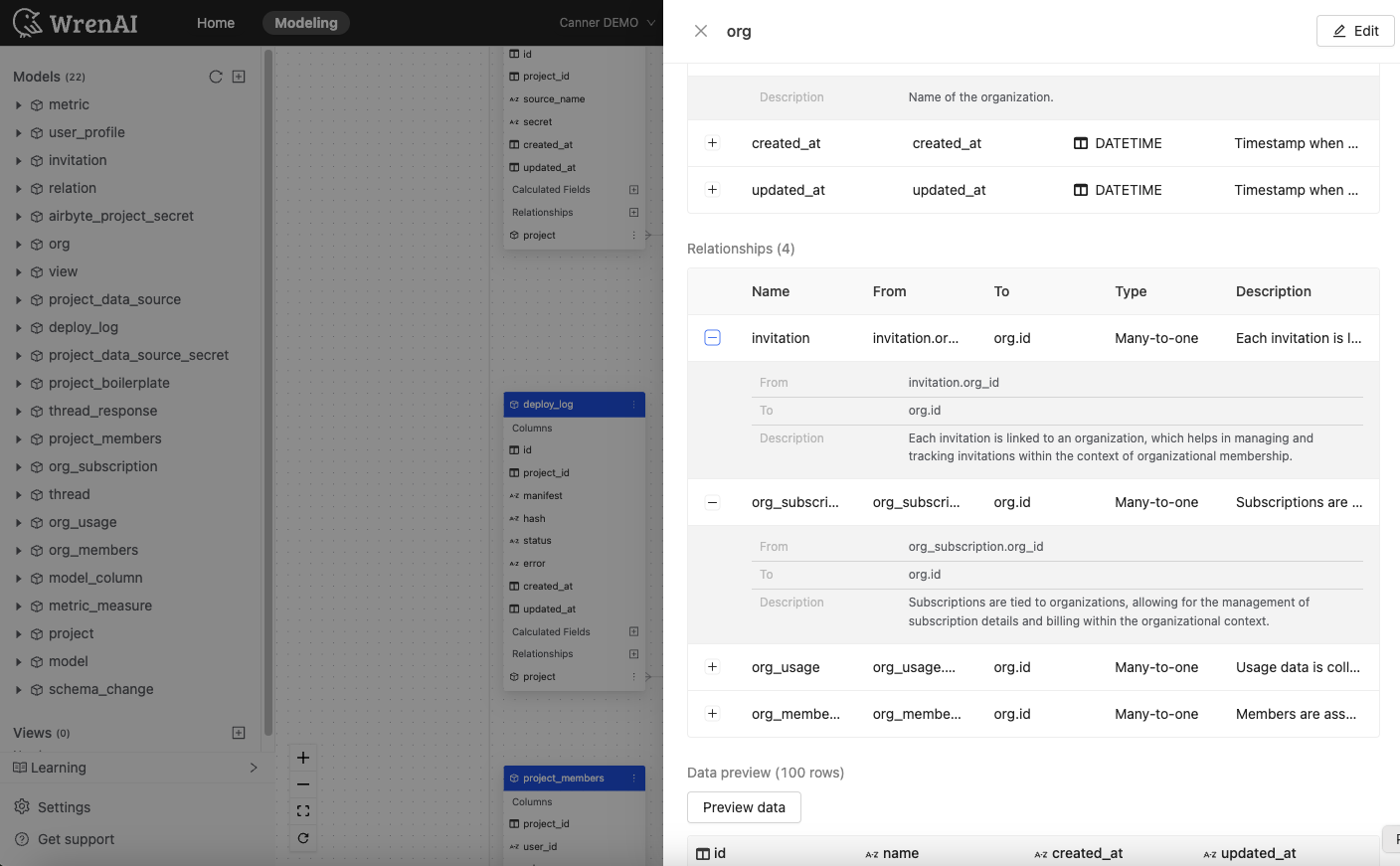1400x866 pixels.
Task: Close the org details panel
Action: click(701, 31)
